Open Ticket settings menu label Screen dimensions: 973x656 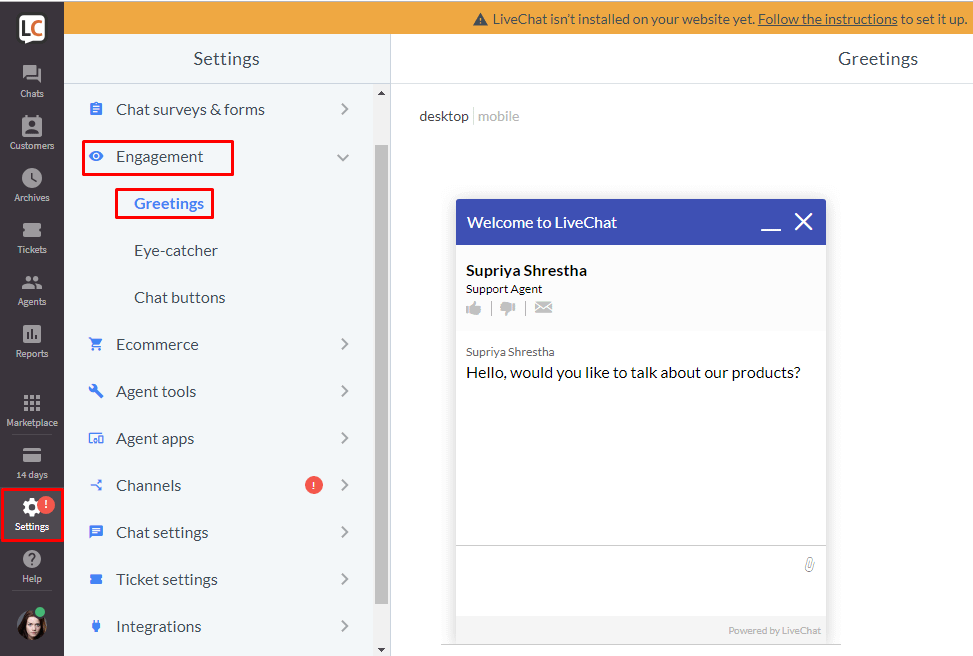tap(167, 580)
